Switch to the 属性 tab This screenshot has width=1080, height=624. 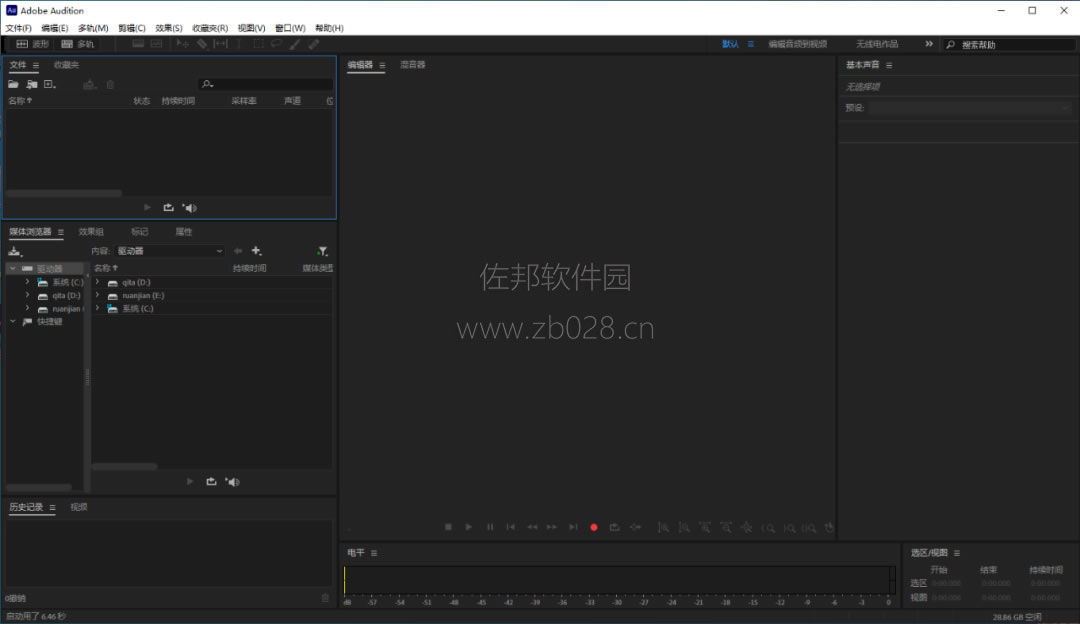click(183, 231)
